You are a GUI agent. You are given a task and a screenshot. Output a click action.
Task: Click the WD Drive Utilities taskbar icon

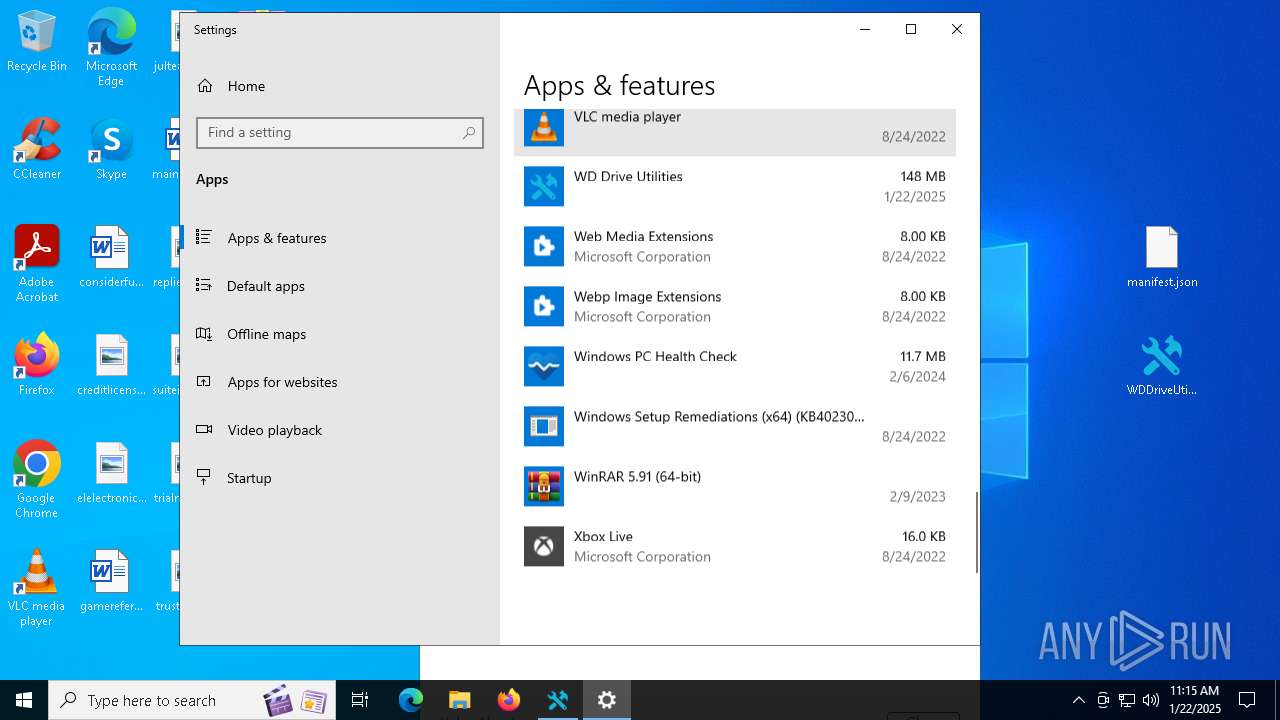pyautogui.click(x=558, y=700)
